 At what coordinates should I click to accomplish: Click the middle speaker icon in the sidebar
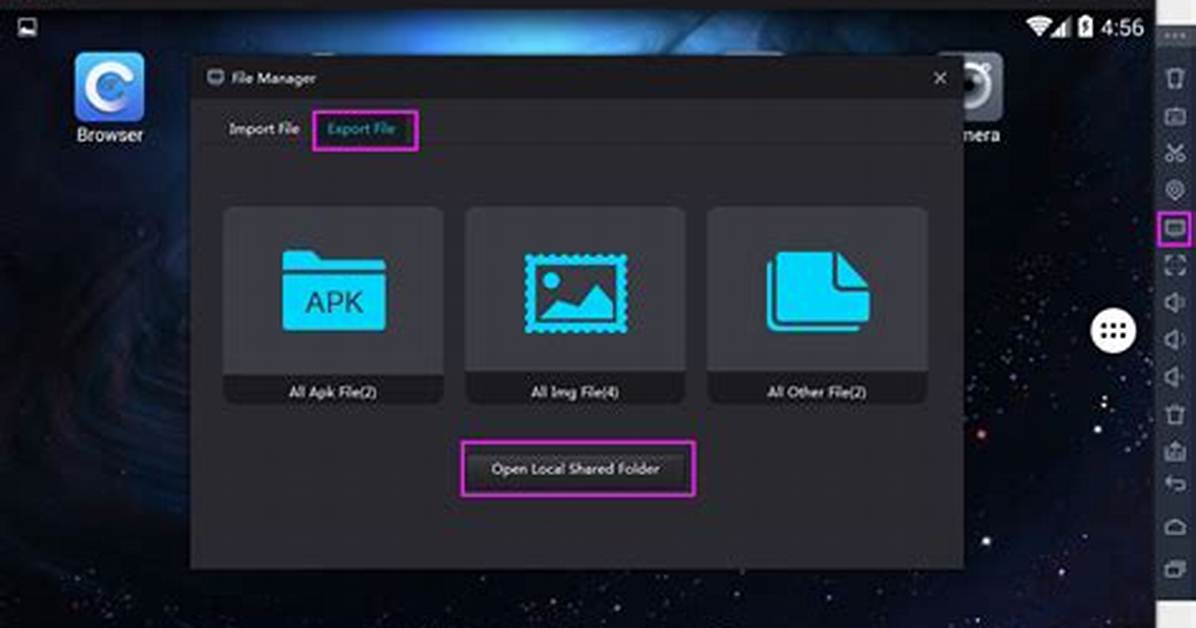(1175, 340)
